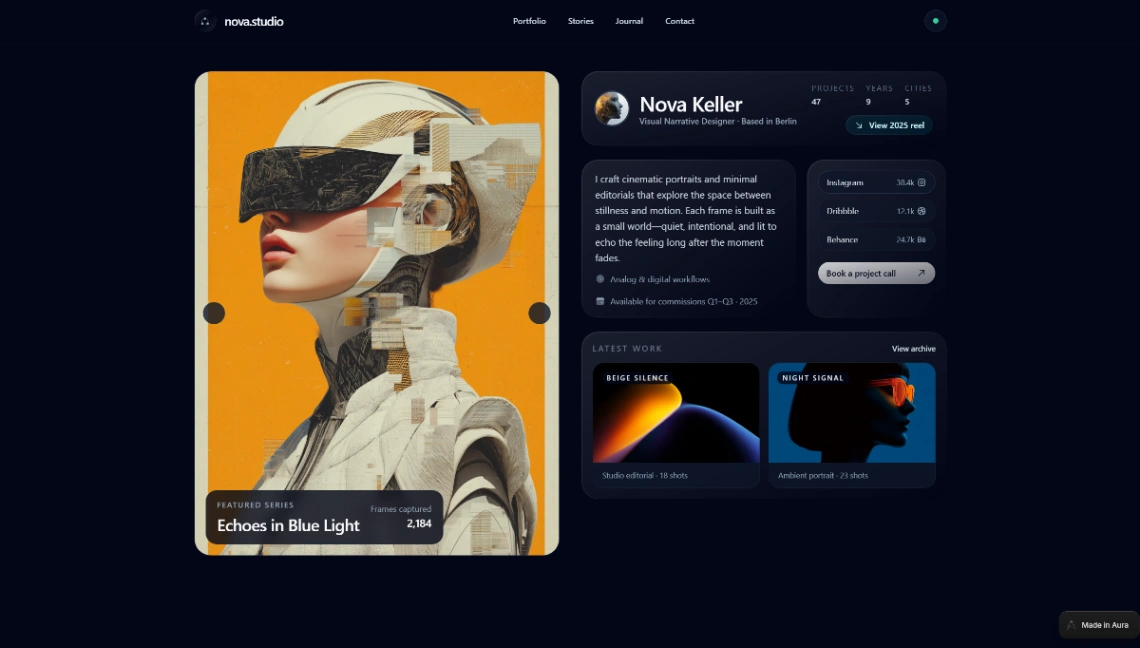Click the clock icon beside Analog & digital workflows

(600, 279)
